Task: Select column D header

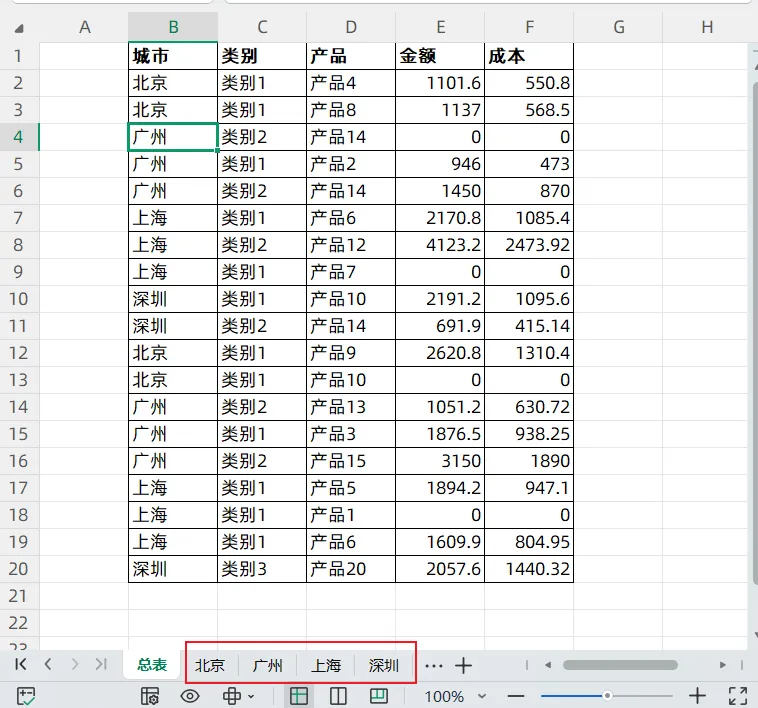Action: tap(351, 27)
